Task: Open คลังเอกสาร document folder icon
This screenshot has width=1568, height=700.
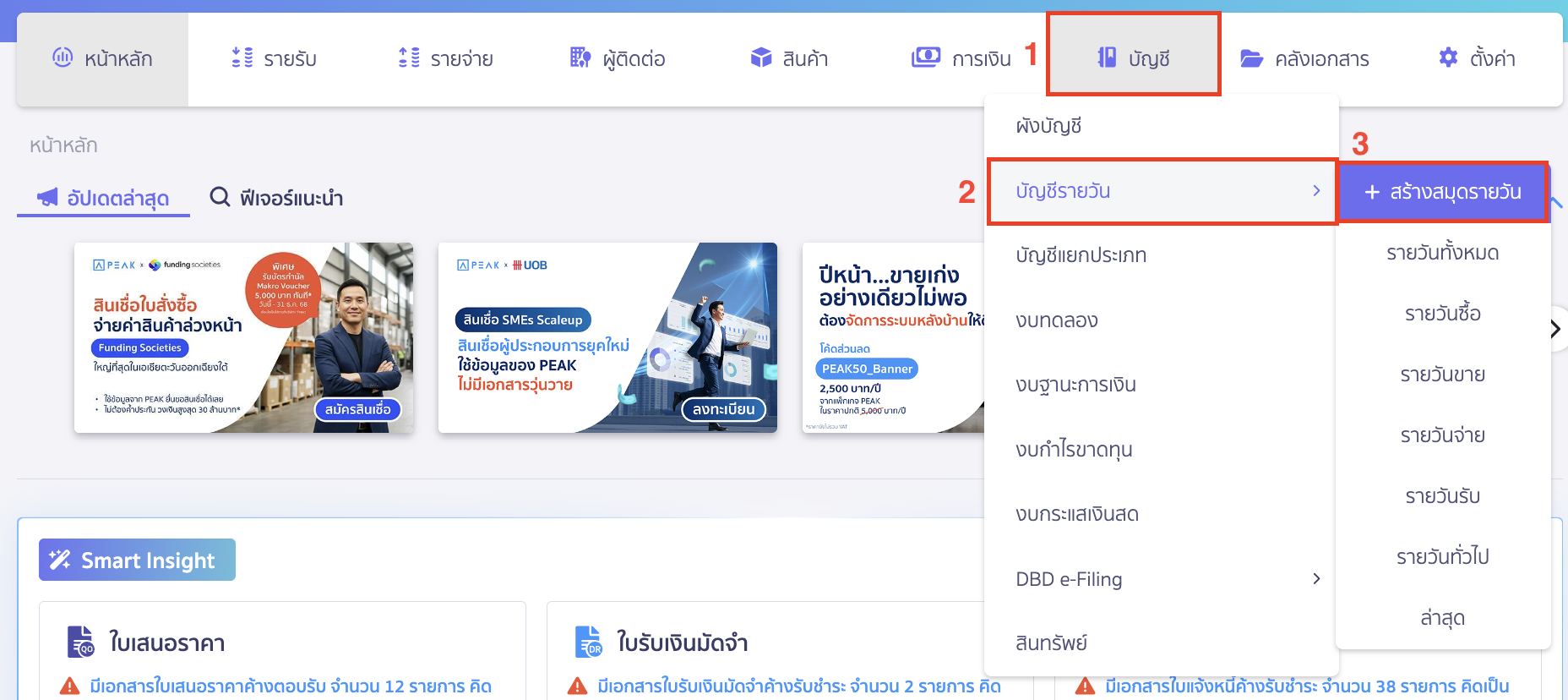Action: click(x=1251, y=58)
